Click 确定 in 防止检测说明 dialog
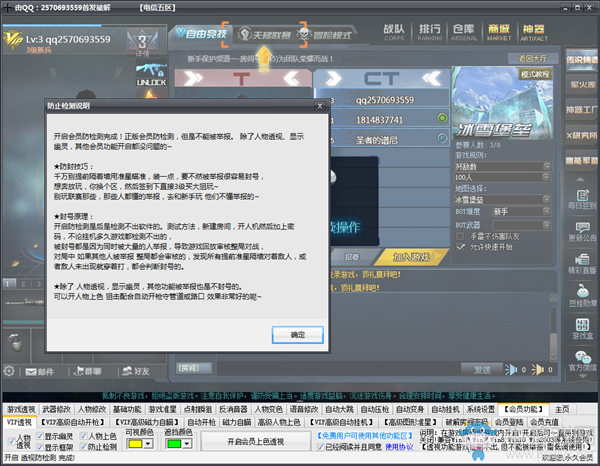Viewport: 600px width, 466px height. [298, 335]
